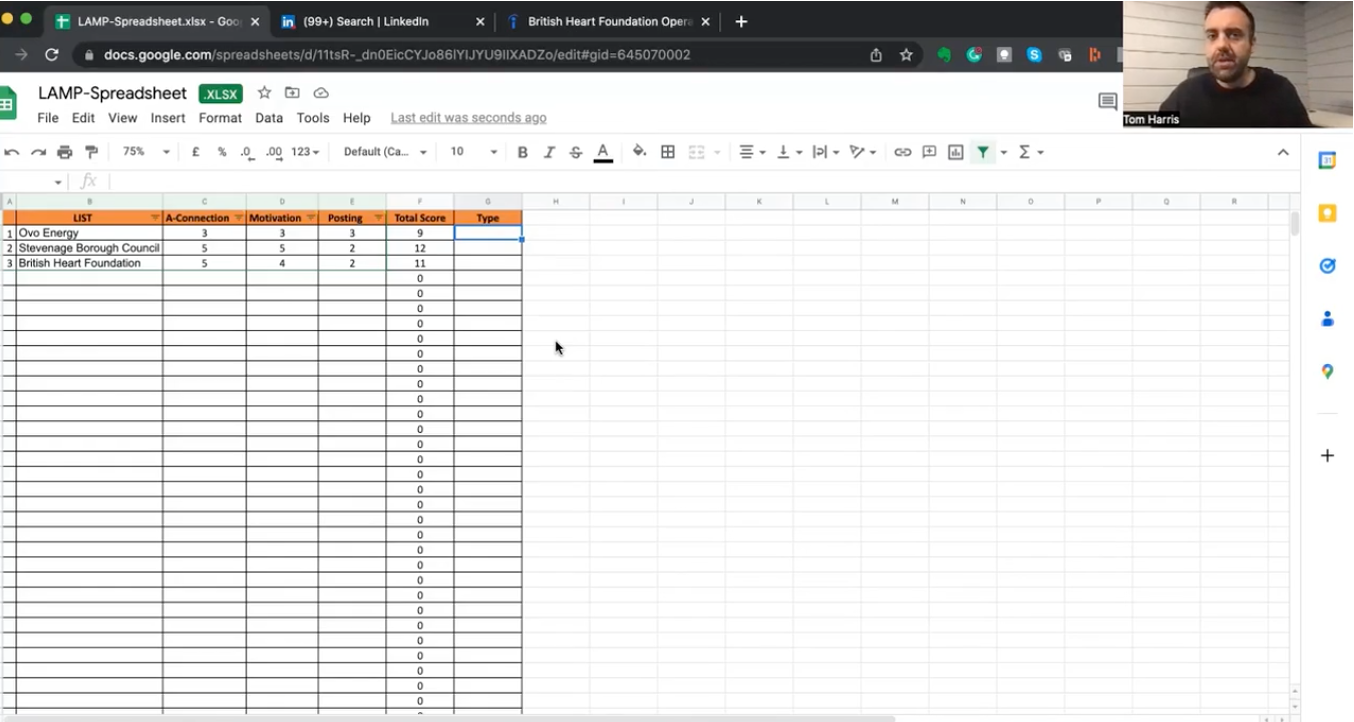The height and width of the screenshot is (722, 1354).
Task: Open the File menu
Action: pos(48,118)
